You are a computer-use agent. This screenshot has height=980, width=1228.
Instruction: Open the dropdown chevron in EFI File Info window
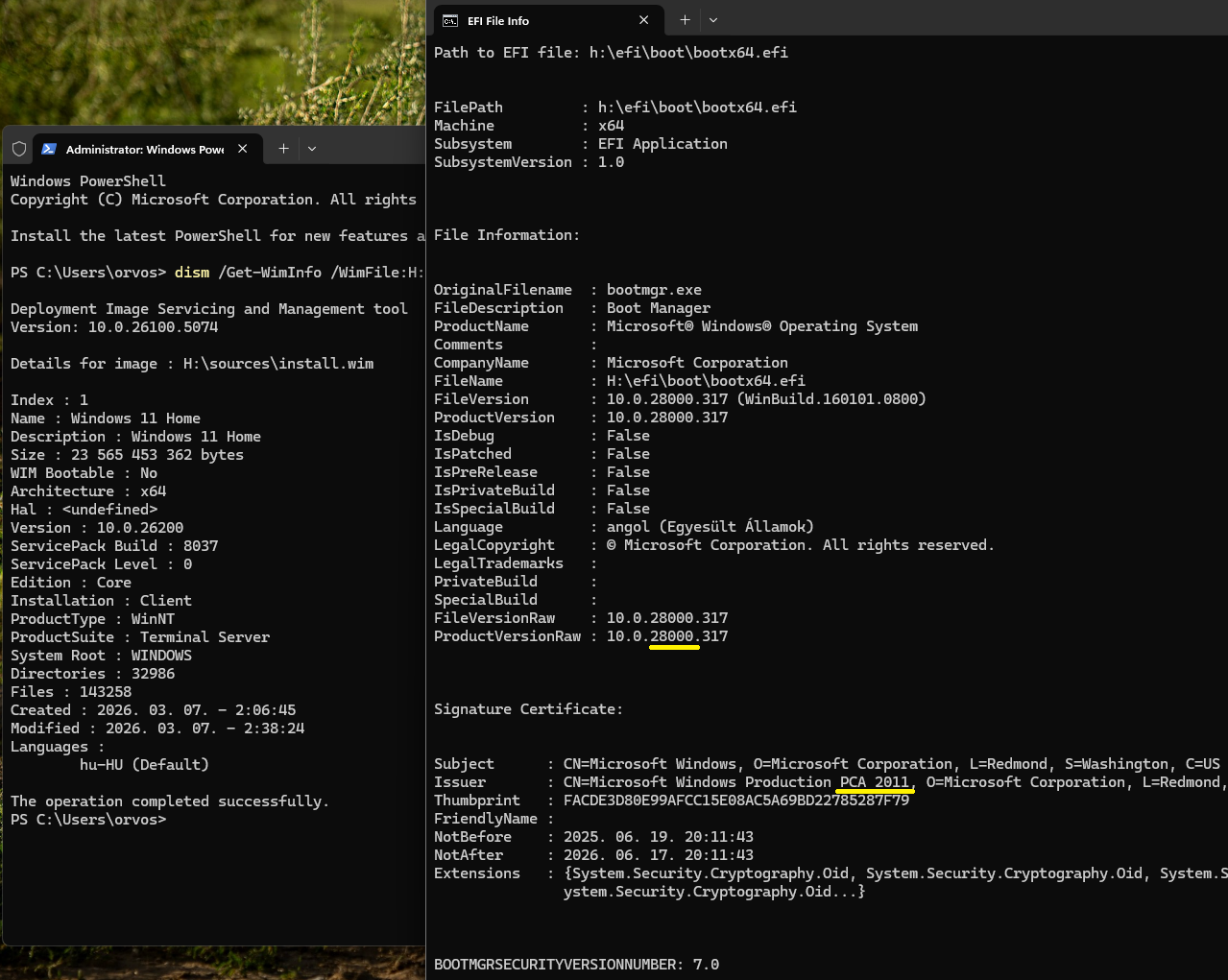point(713,20)
